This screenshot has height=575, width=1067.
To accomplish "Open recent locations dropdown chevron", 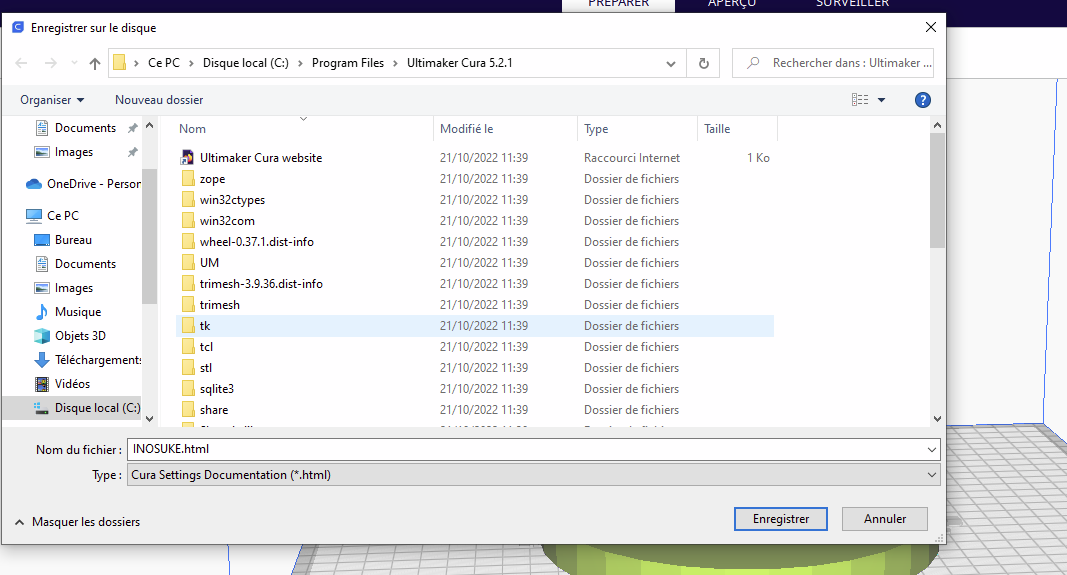I will tap(74, 63).
